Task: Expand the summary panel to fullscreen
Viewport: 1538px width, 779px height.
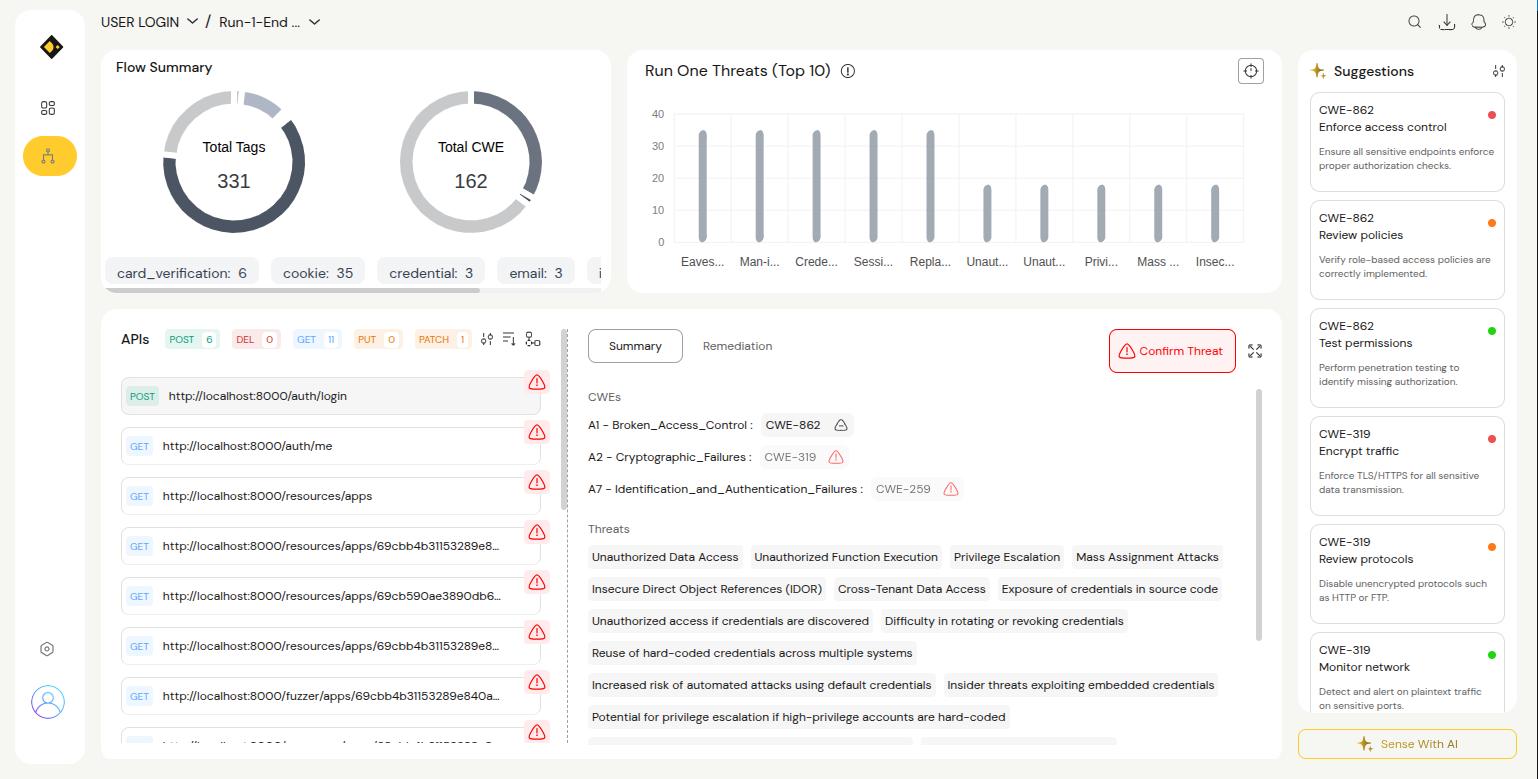Action: pyautogui.click(x=1255, y=351)
